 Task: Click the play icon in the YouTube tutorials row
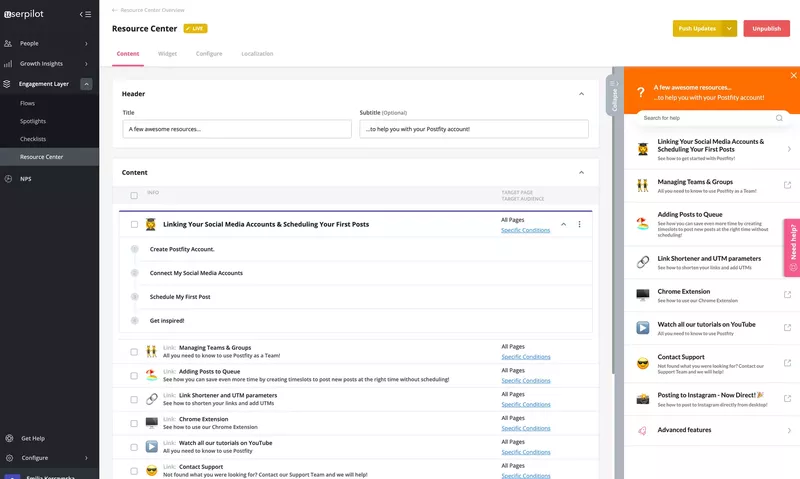point(152,447)
